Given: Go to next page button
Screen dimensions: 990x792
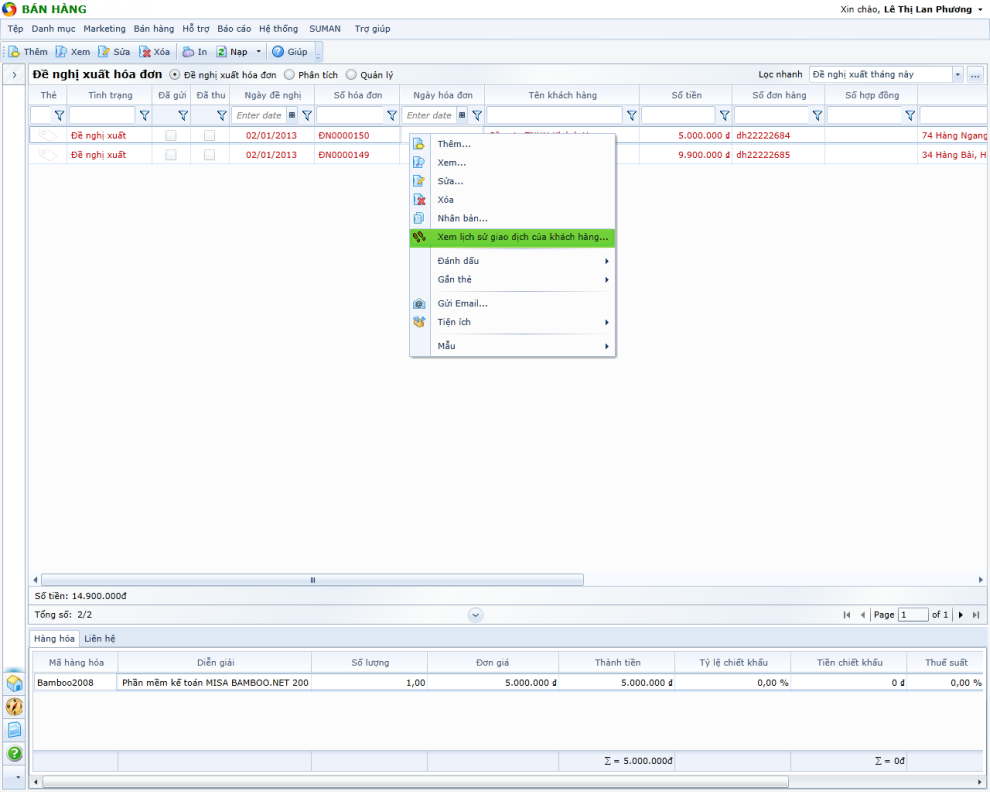Looking at the screenshot, I should click(961, 615).
